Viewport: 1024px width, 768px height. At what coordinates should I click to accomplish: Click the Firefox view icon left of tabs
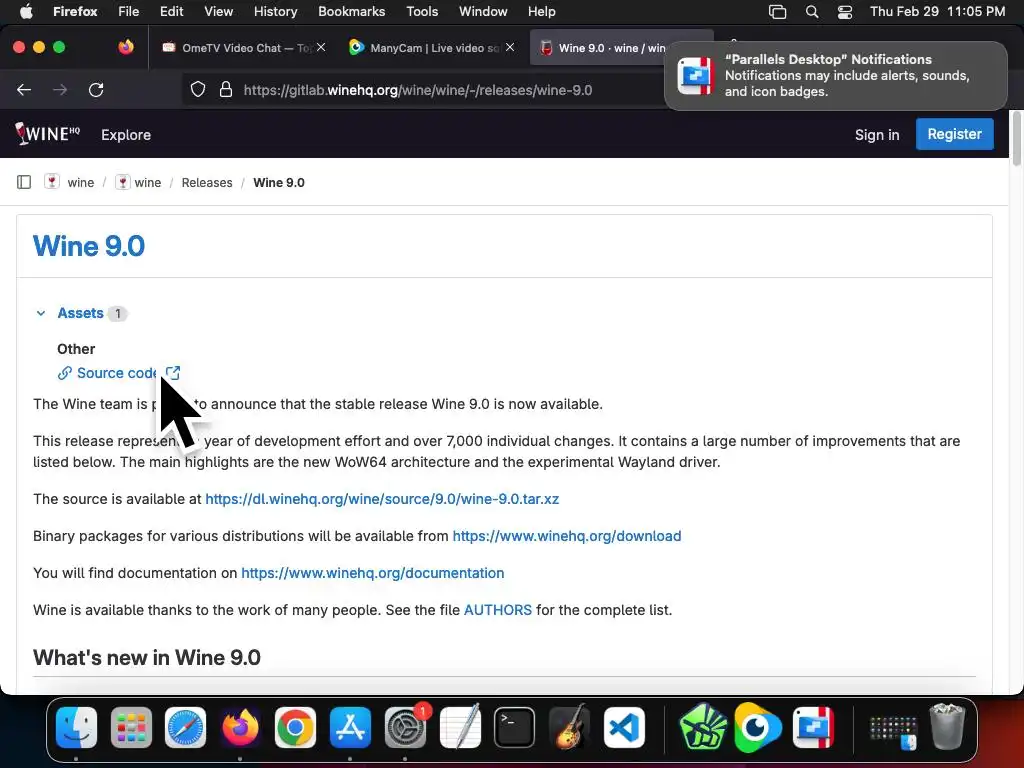pos(126,47)
